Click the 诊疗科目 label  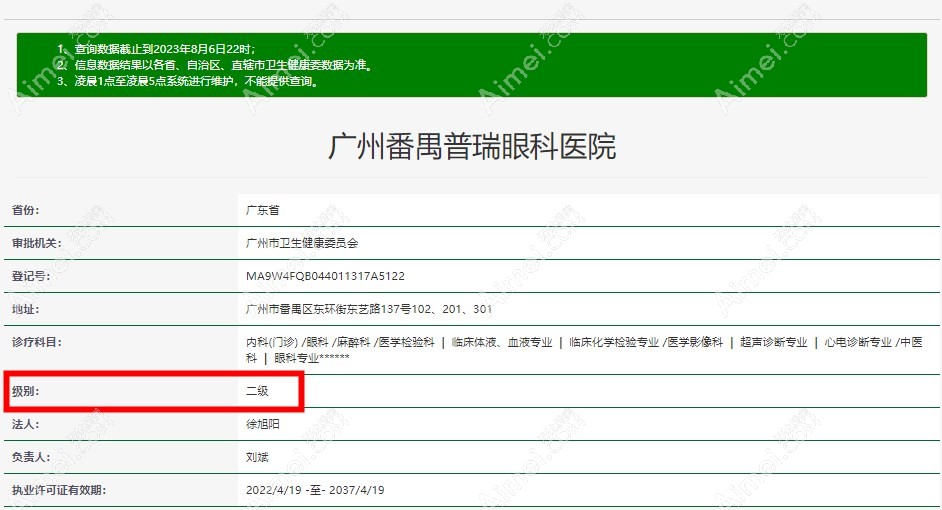click(x=37, y=342)
